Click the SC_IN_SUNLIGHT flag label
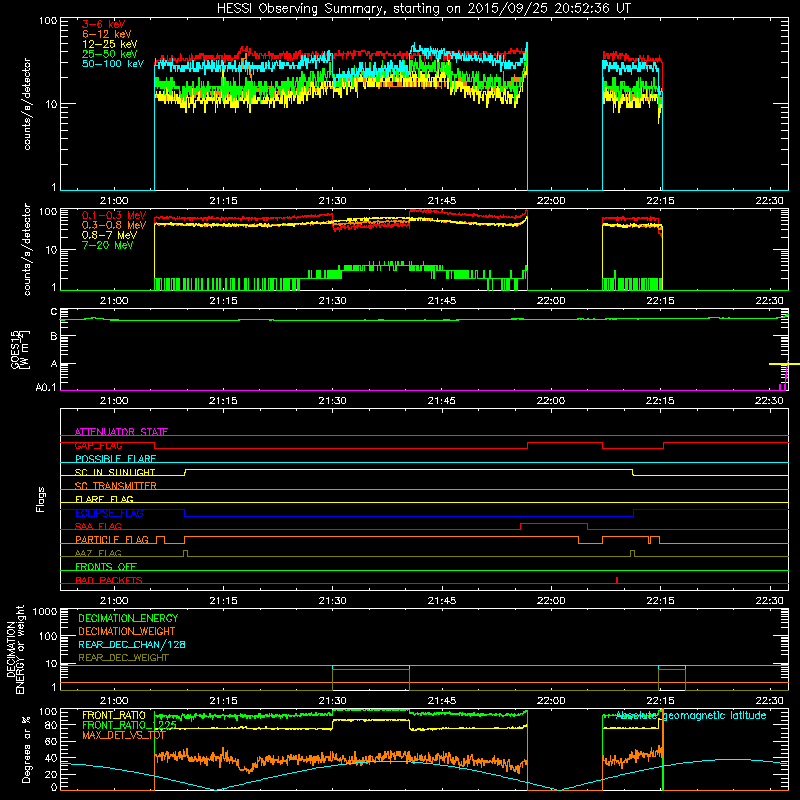800x800 pixels. pyautogui.click(x=115, y=472)
